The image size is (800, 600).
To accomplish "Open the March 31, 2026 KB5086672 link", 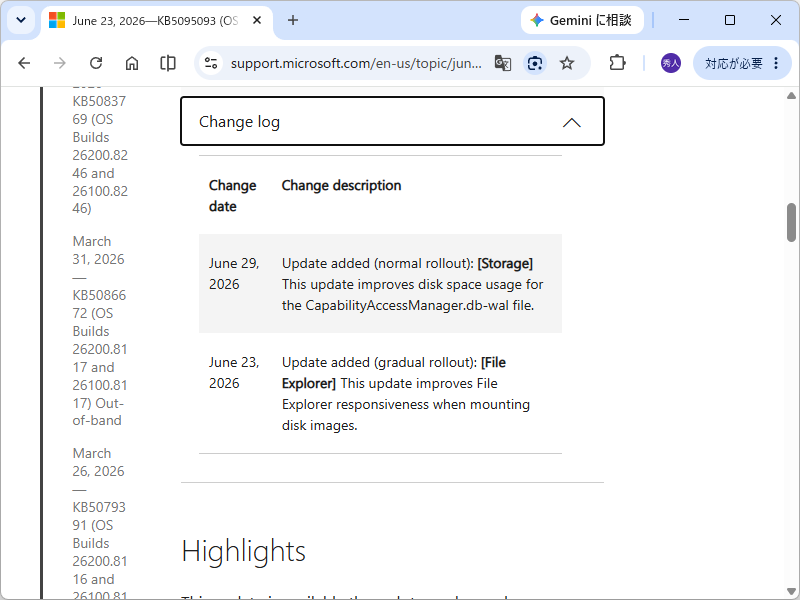I will tap(98, 331).
